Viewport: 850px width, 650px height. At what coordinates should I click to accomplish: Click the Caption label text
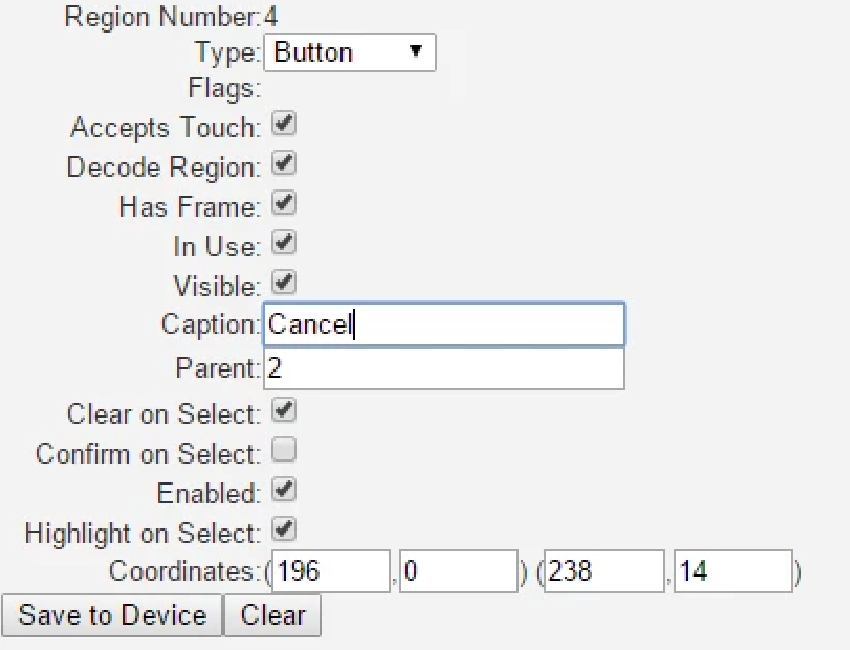(209, 325)
